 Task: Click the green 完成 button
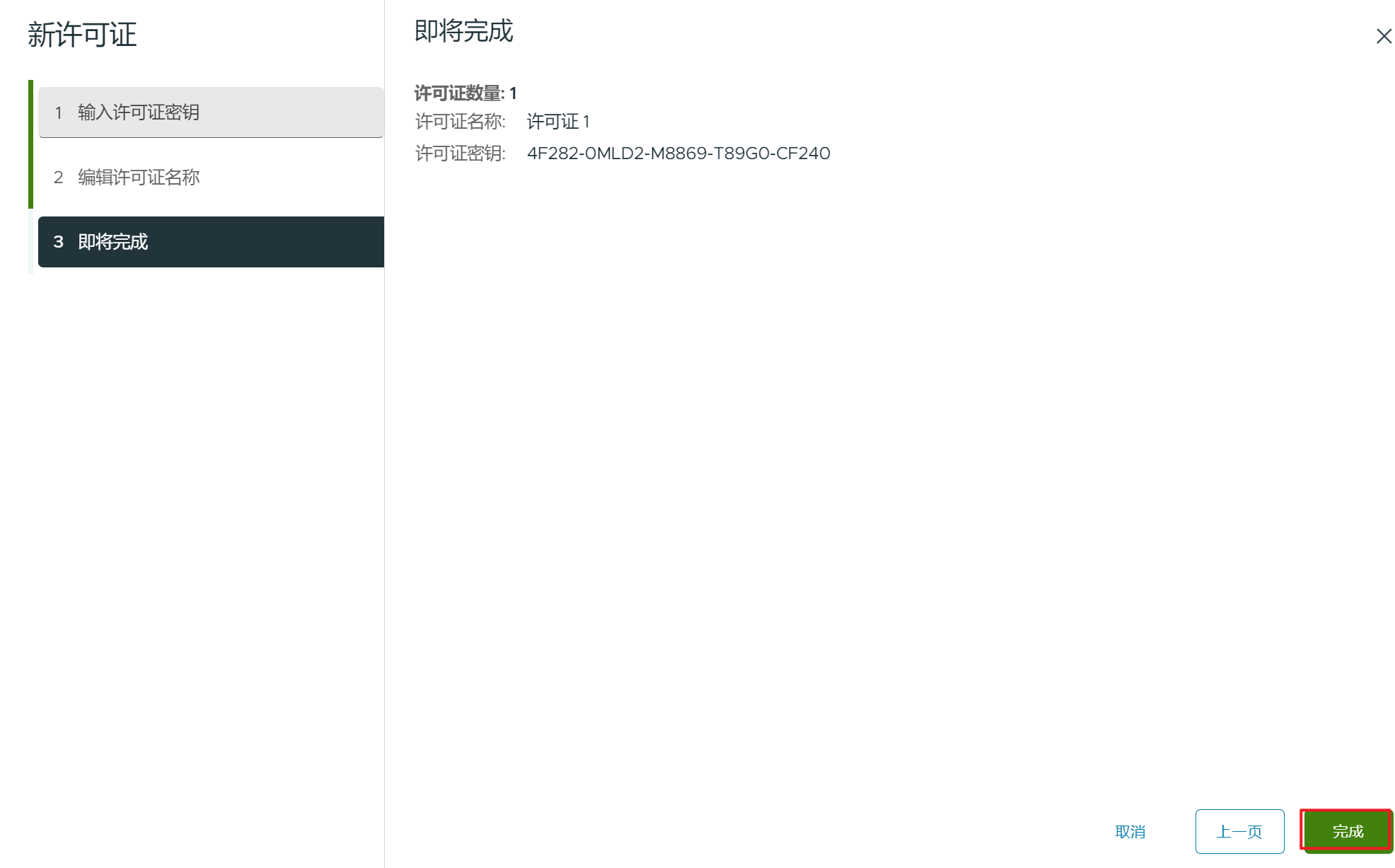click(x=1347, y=831)
